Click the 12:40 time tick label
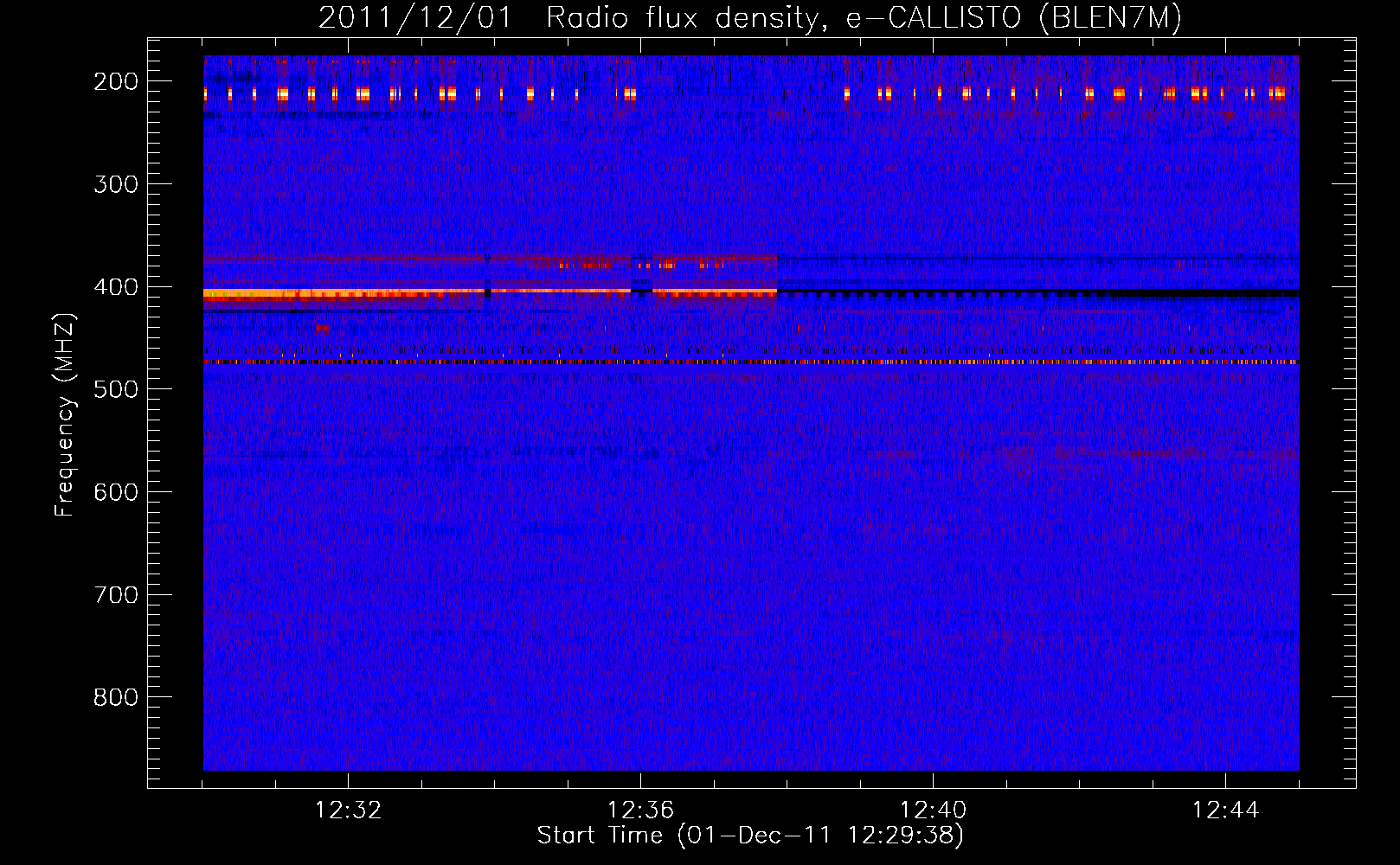Image resolution: width=1400 pixels, height=865 pixels. pyautogui.click(x=933, y=811)
